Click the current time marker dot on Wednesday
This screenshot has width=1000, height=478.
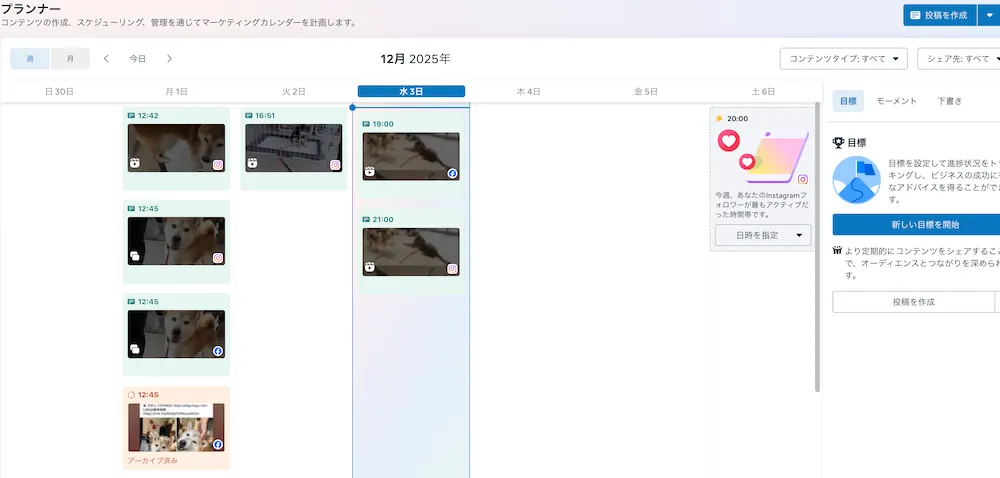[353, 107]
